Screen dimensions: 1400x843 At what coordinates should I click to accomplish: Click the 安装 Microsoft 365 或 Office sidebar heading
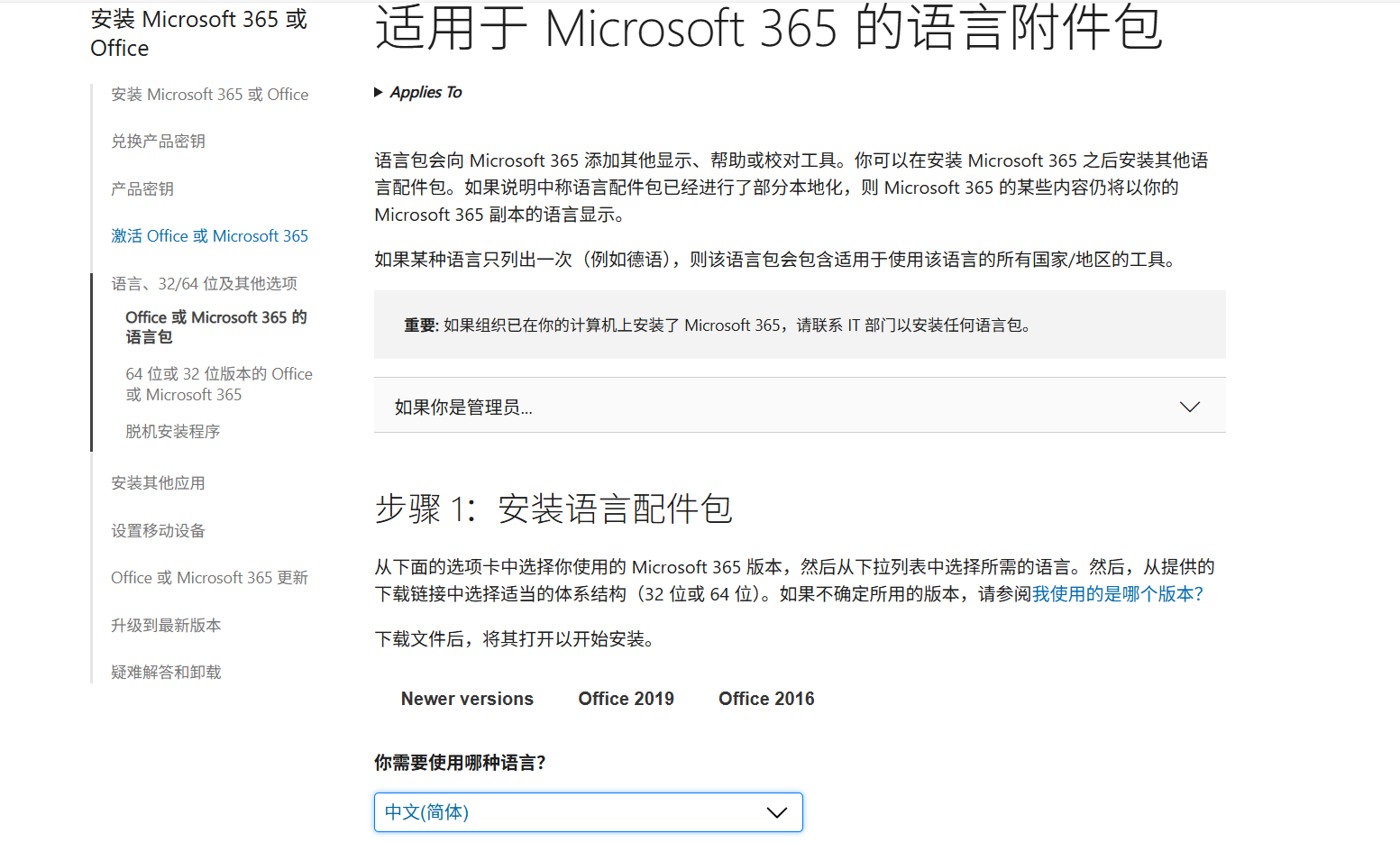point(198,33)
